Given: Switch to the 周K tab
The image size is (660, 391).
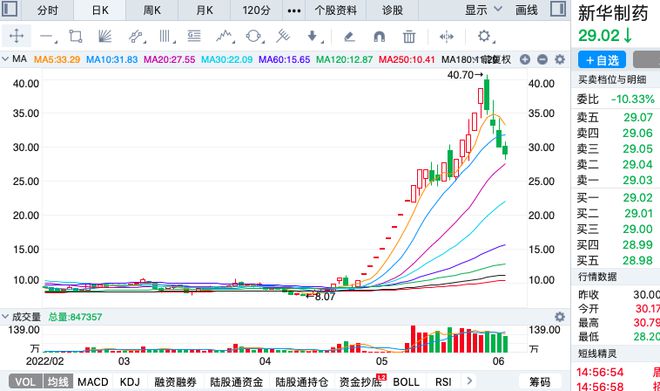Looking at the screenshot, I should coord(152,10).
